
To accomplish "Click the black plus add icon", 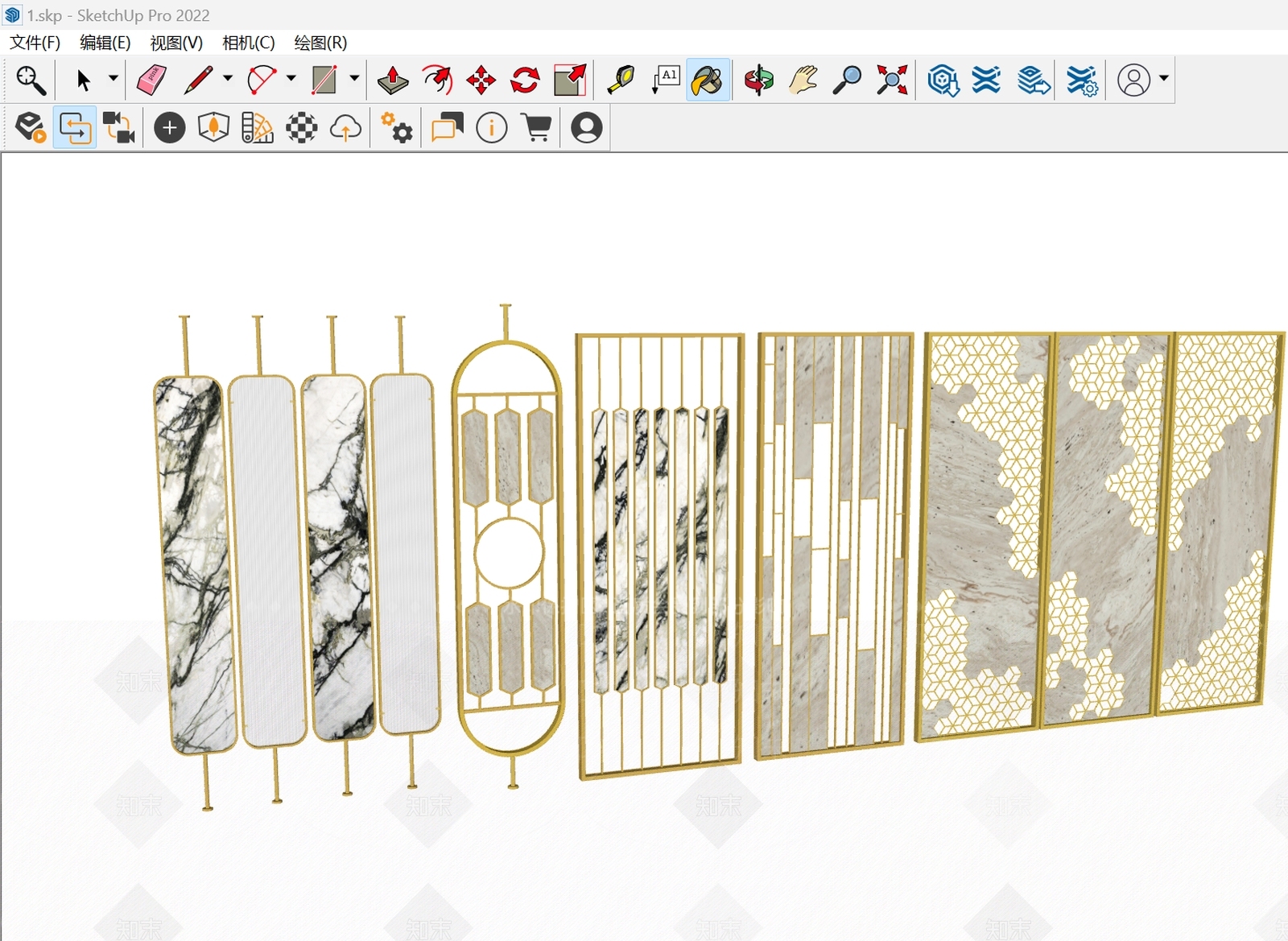I will pos(169,127).
